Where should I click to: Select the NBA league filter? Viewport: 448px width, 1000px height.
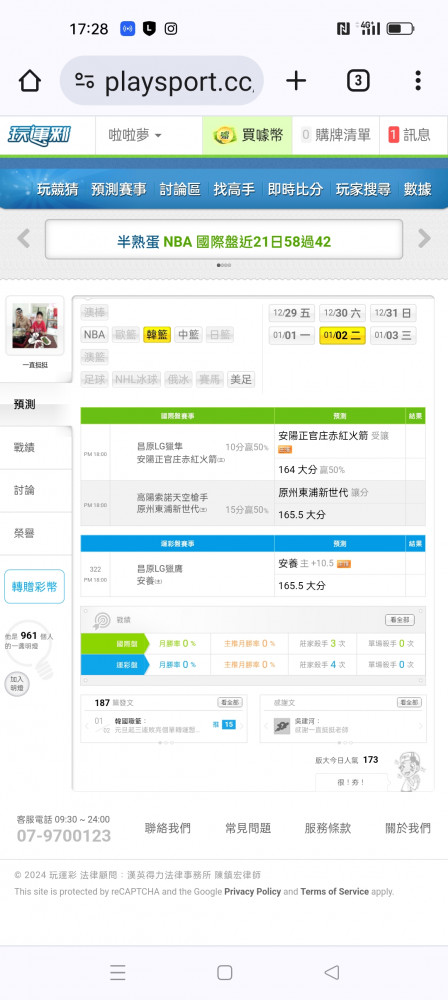[94, 334]
